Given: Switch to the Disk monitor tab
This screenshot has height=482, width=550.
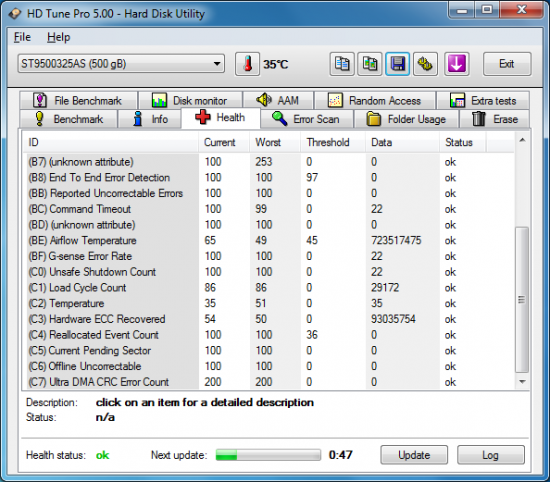Looking at the screenshot, I should [190, 100].
